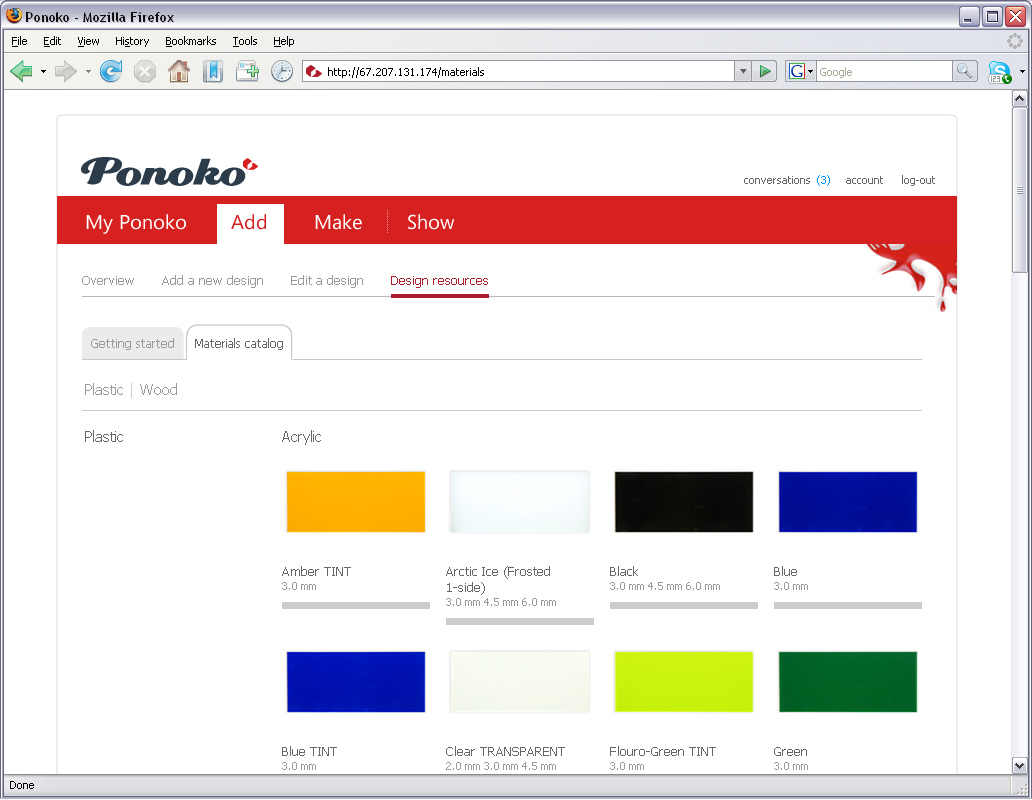This screenshot has height=800, width=1032.
Task: Open the Tools menu
Action: pyautogui.click(x=244, y=41)
